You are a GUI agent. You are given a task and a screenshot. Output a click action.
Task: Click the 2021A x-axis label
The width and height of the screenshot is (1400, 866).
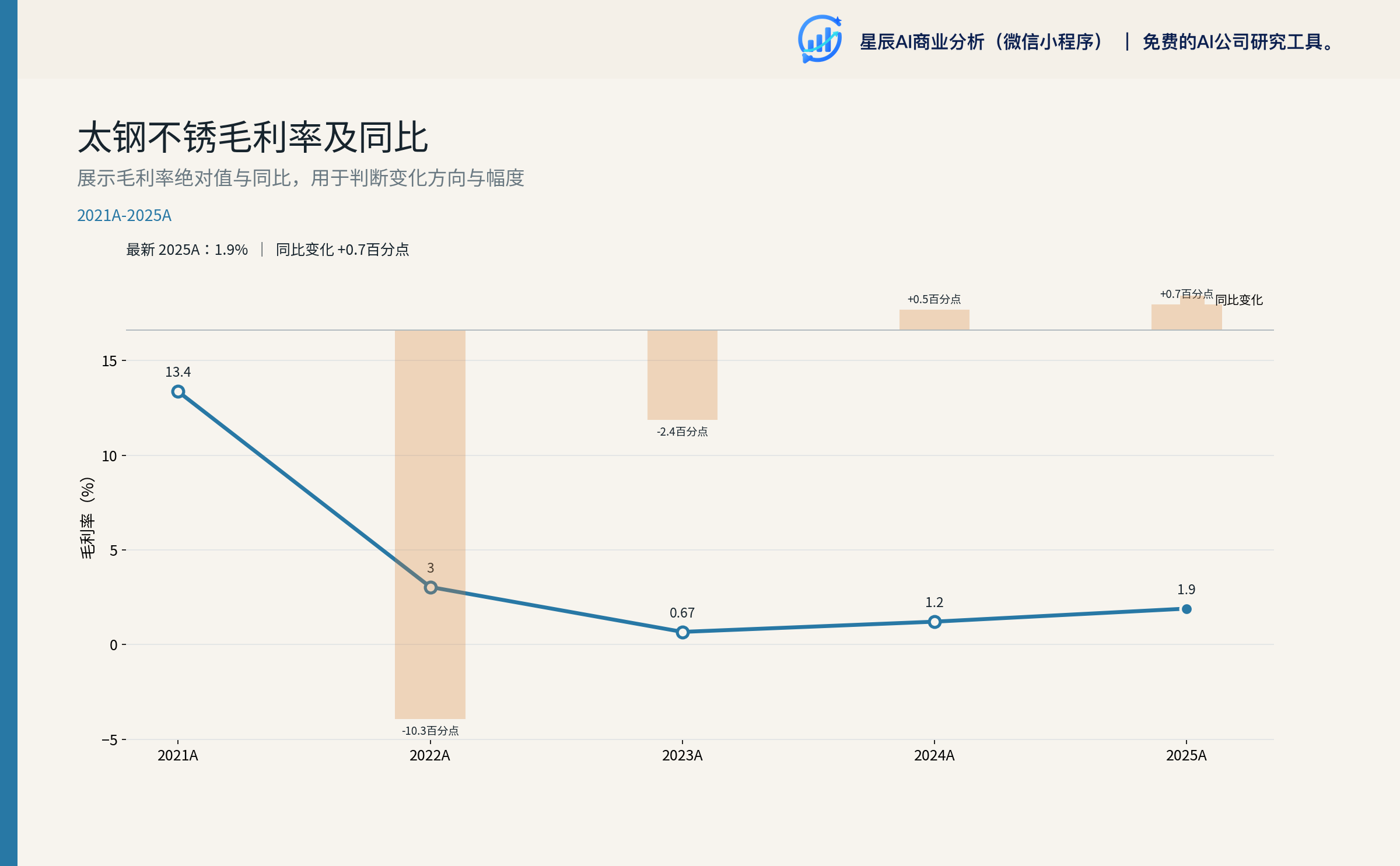click(x=178, y=756)
